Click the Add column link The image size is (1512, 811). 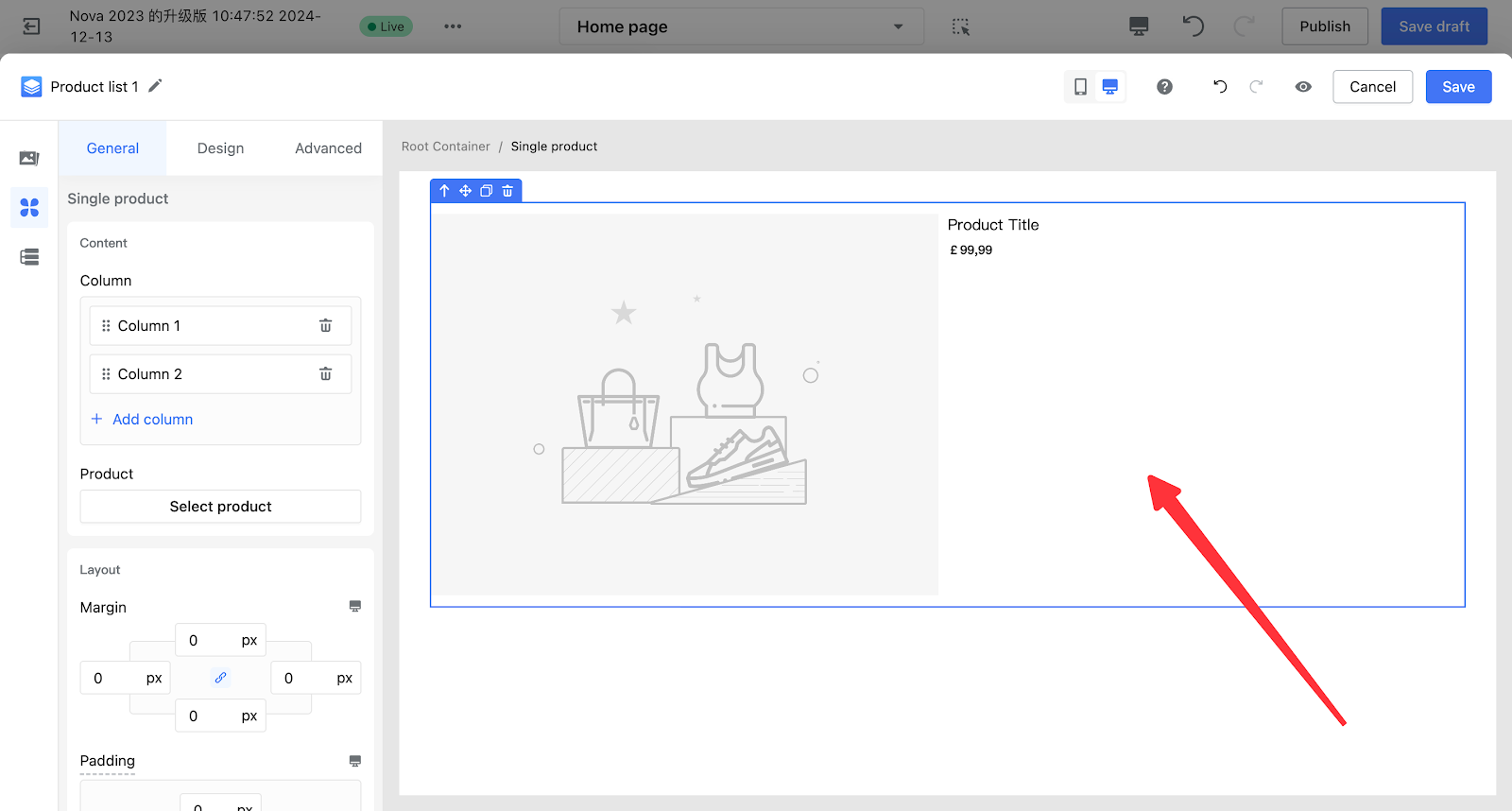[x=152, y=420]
